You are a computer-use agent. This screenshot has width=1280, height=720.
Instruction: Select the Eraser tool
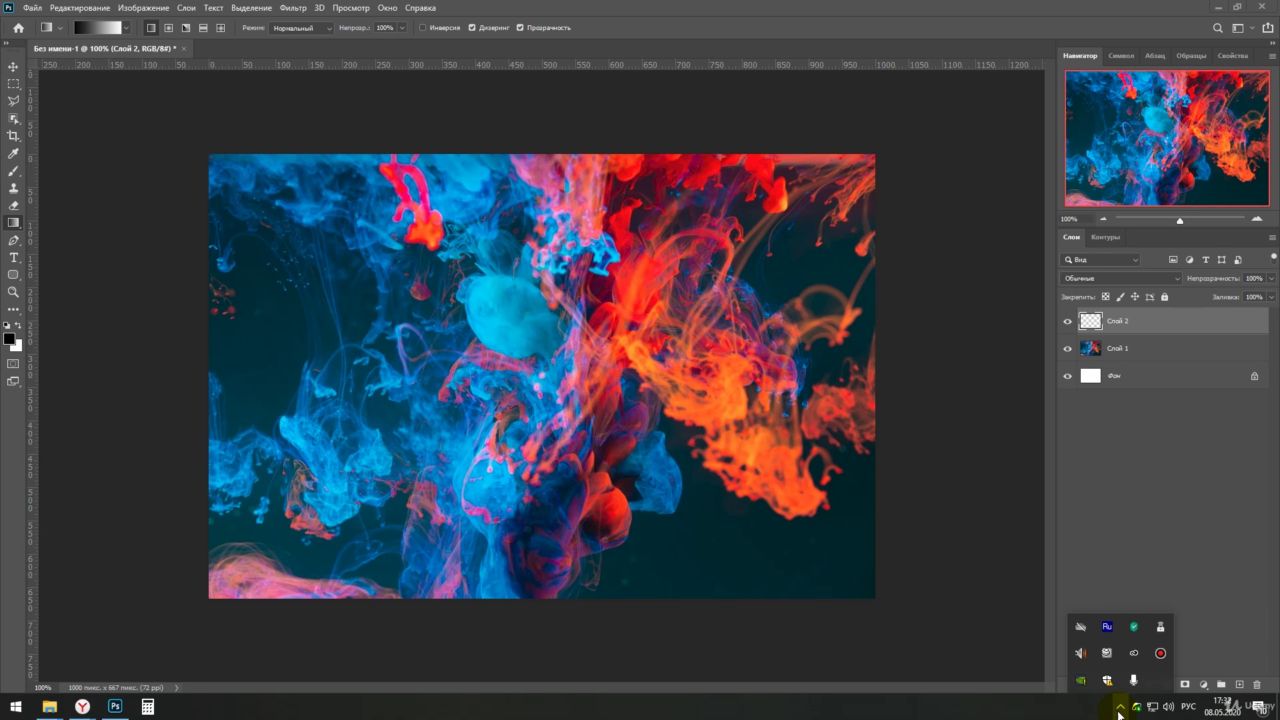tap(13, 205)
